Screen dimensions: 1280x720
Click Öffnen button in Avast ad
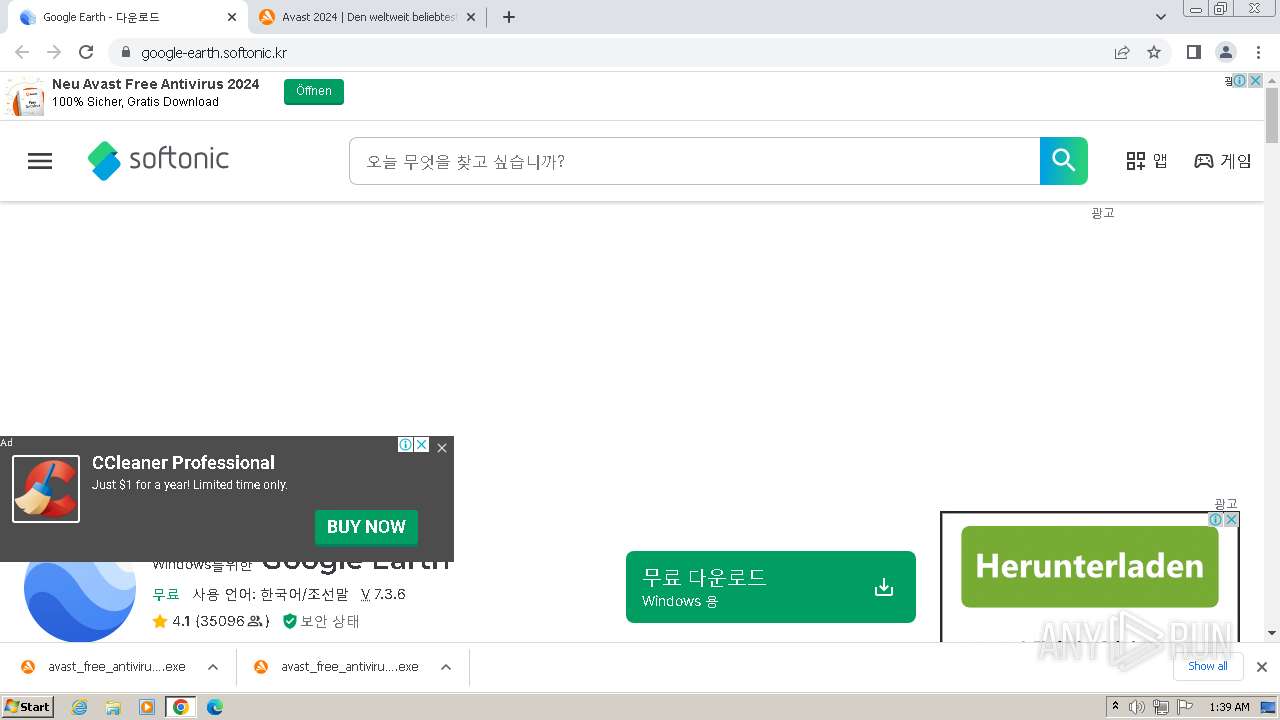[x=314, y=91]
